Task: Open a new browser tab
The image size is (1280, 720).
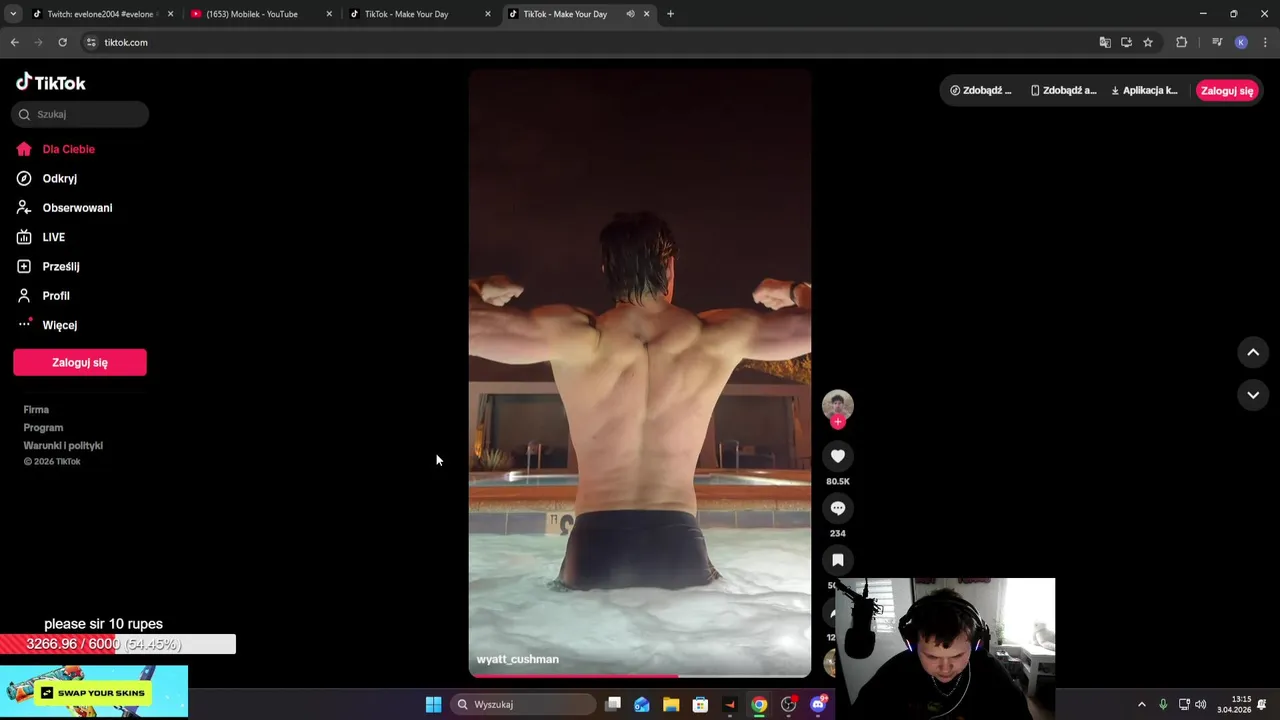Action: click(x=670, y=14)
